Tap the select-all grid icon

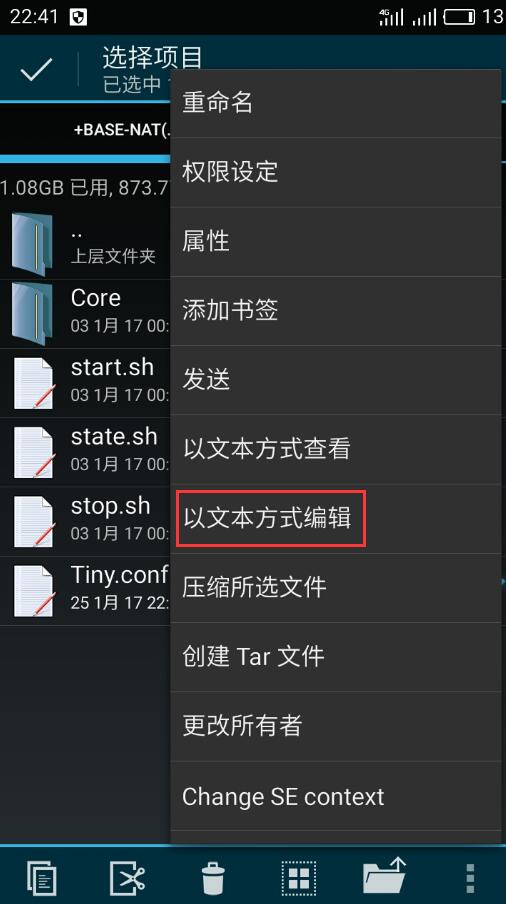[299, 877]
